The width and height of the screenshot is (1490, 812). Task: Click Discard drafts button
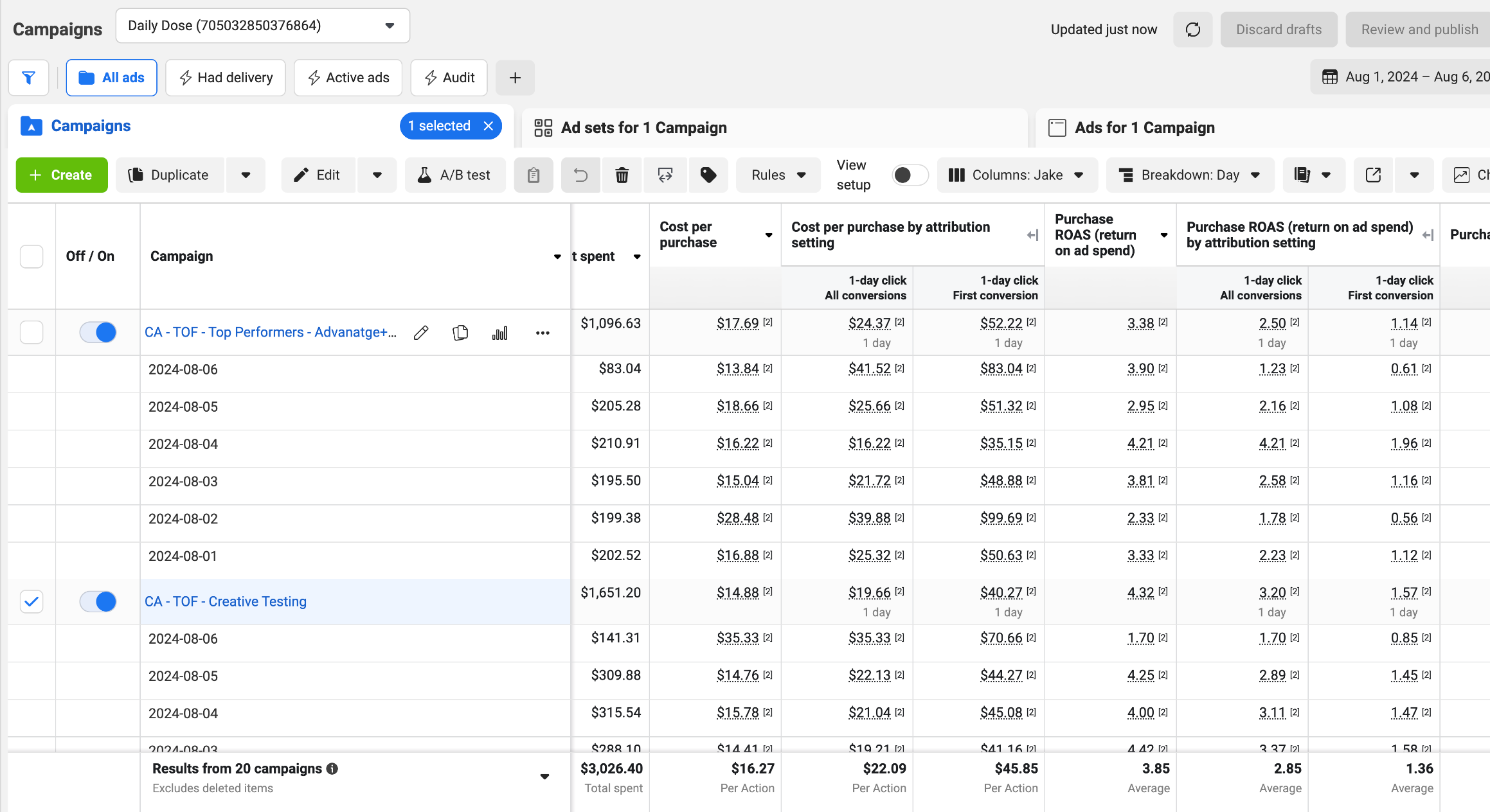tap(1279, 30)
